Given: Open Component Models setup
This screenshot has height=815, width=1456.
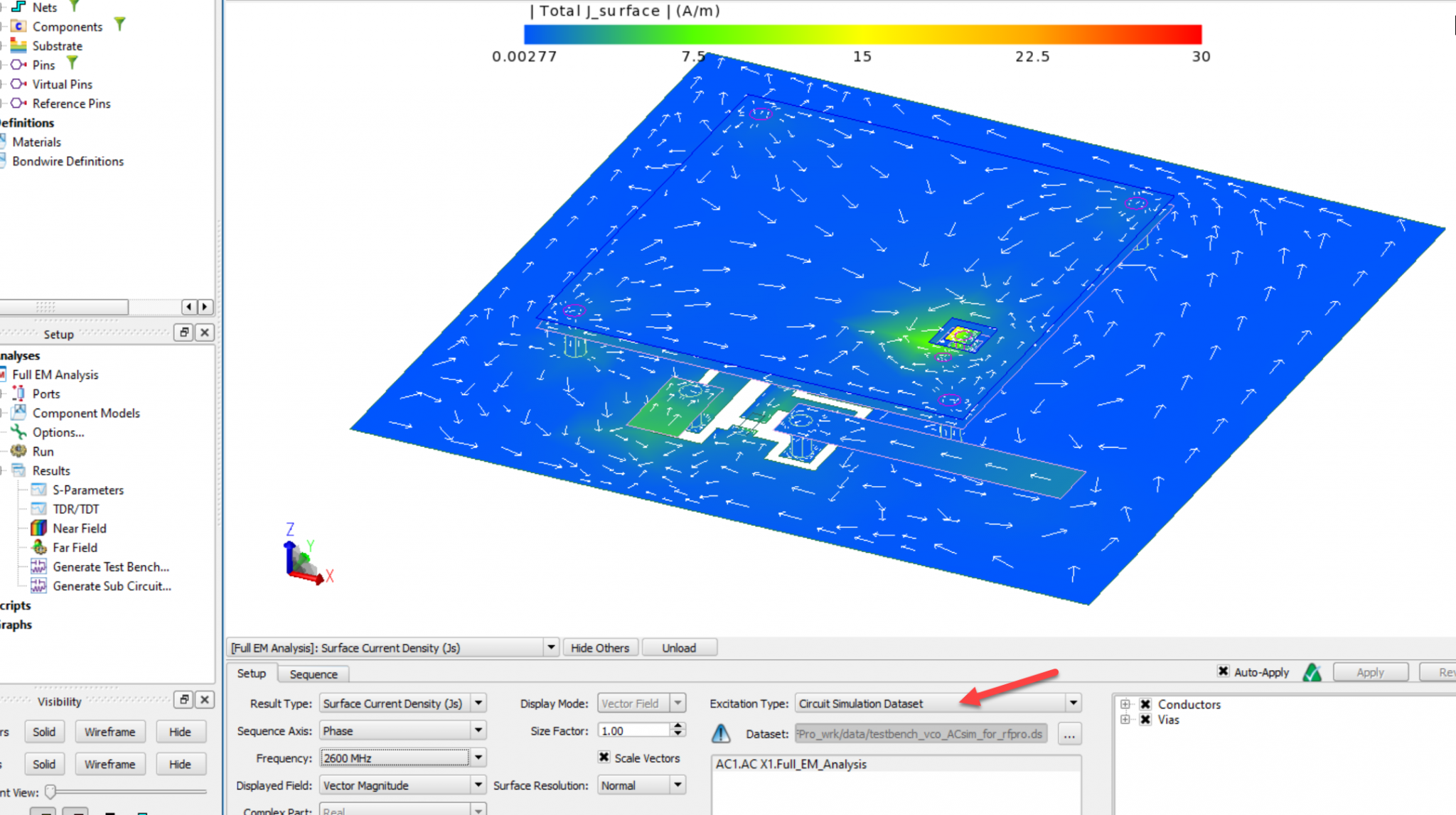Looking at the screenshot, I should point(86,413).
